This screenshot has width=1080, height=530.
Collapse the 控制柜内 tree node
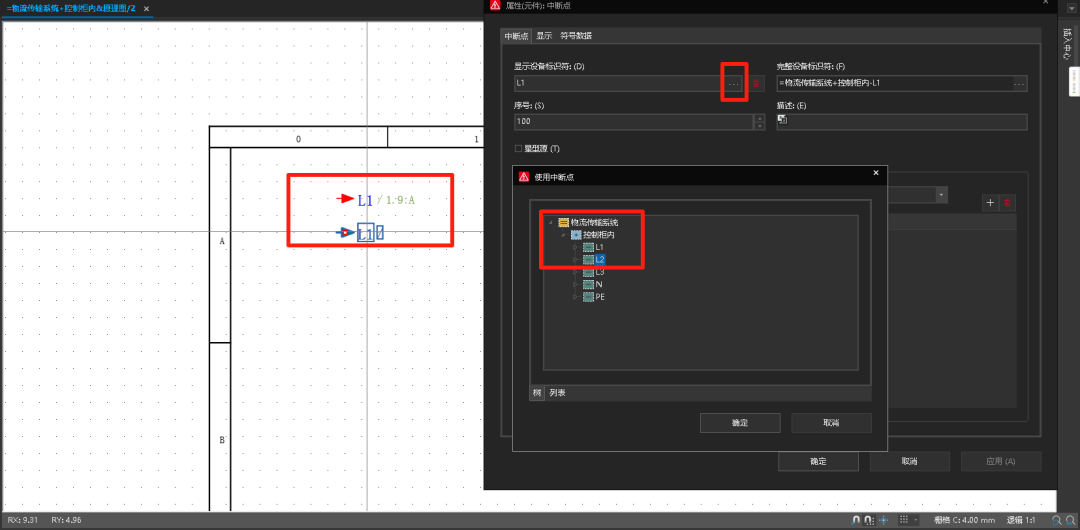[x=563, y=234]
